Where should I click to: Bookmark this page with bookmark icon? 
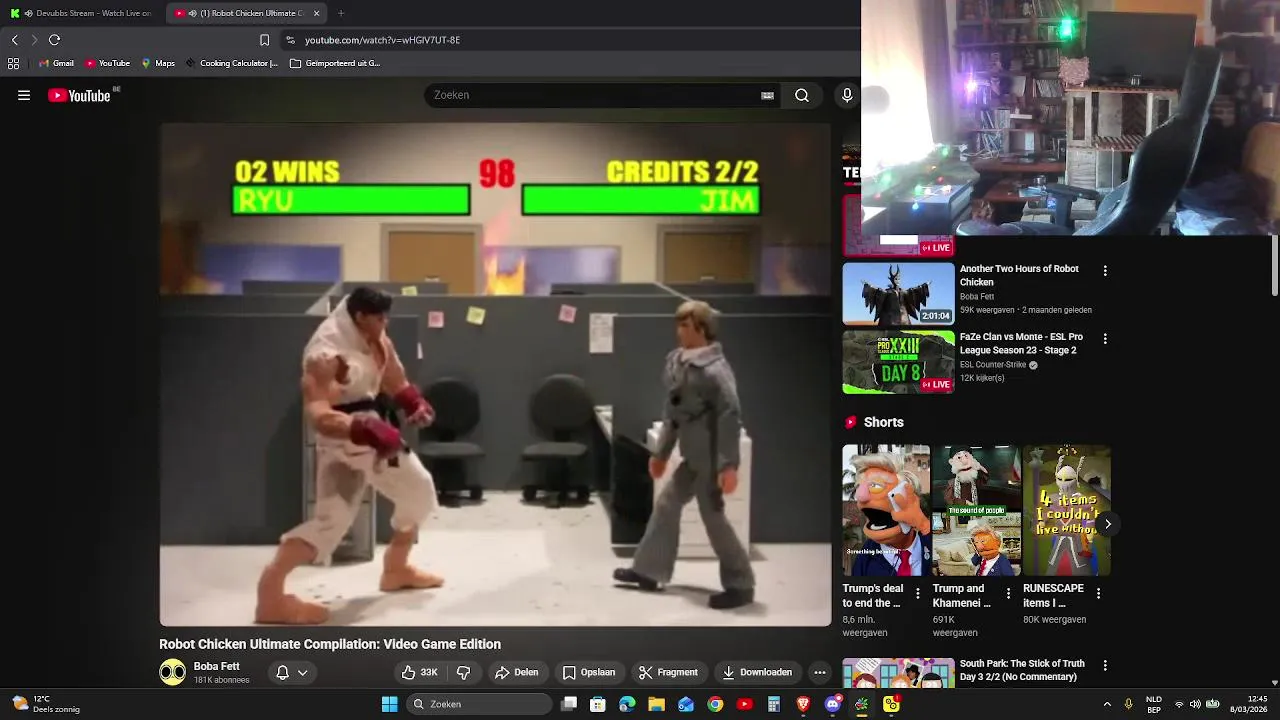264,40
